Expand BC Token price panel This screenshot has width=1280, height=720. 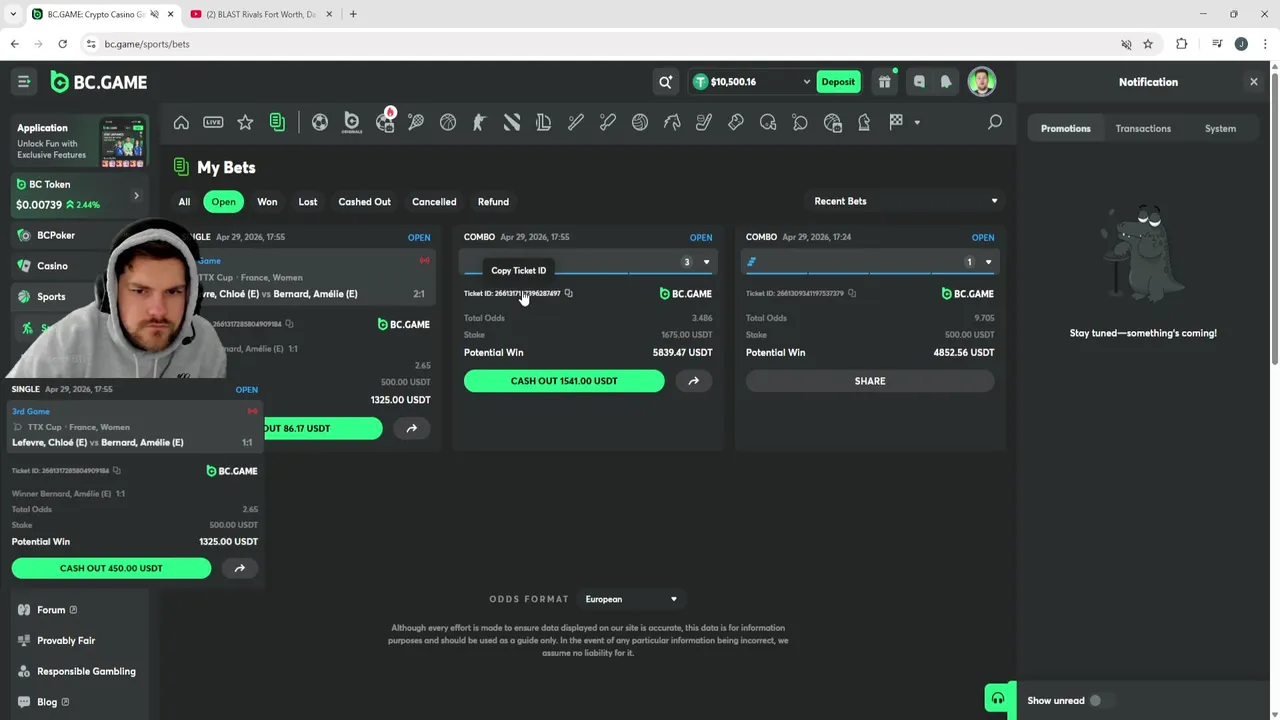click(x=136, y=195)
